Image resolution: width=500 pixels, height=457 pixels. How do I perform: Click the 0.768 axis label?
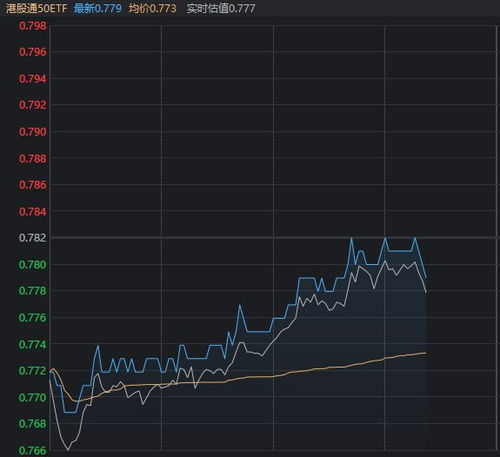click(33, 424)
